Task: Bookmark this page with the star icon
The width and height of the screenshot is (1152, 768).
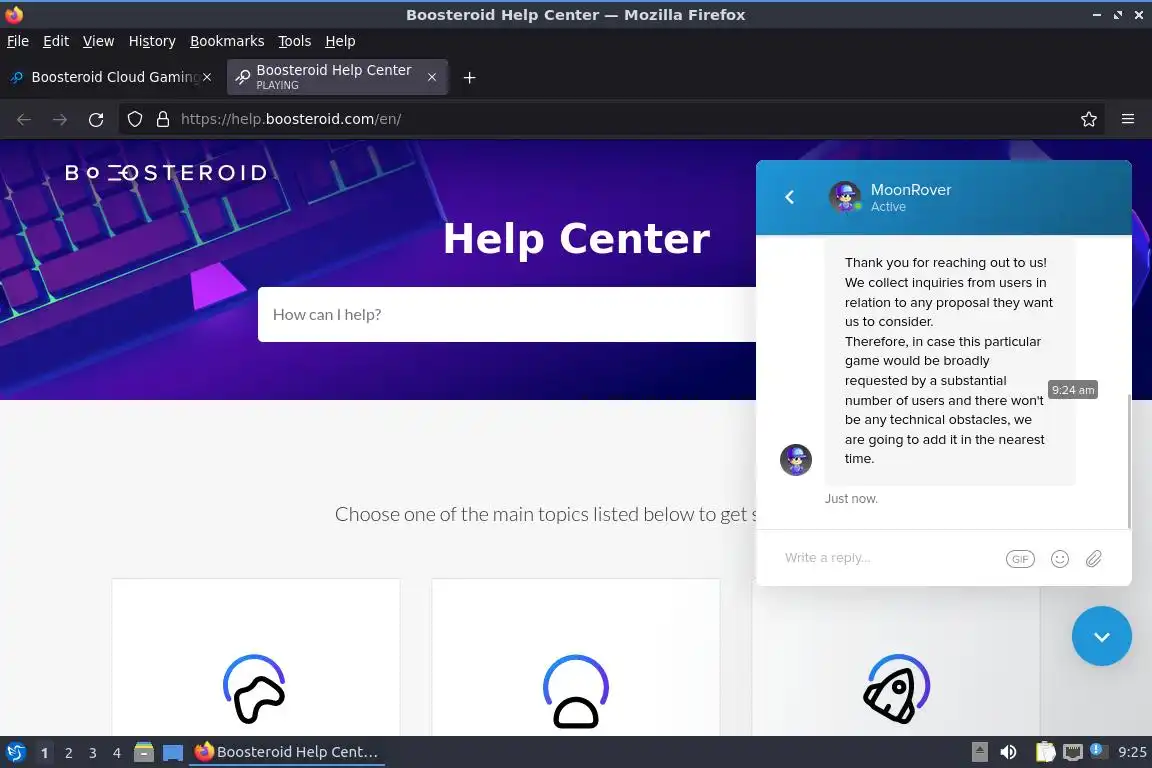Action: [1089, 119]
